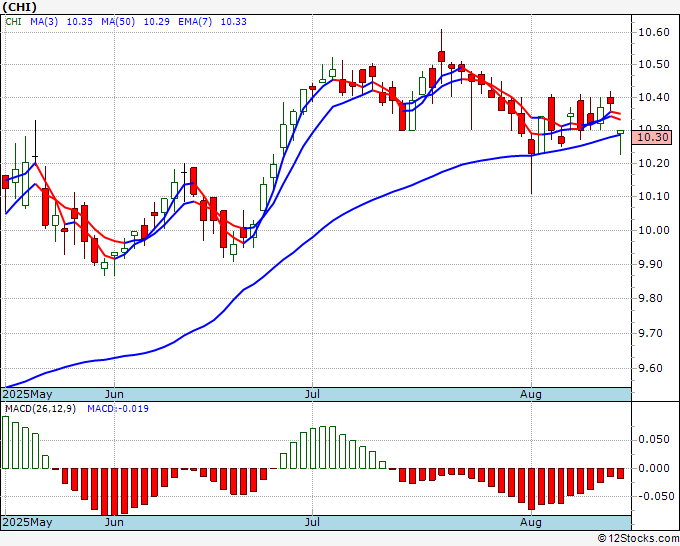Click the first MACD histogram bar in May
The height and width of the screenshot is (546, 680).
click(x=5, y=442)
